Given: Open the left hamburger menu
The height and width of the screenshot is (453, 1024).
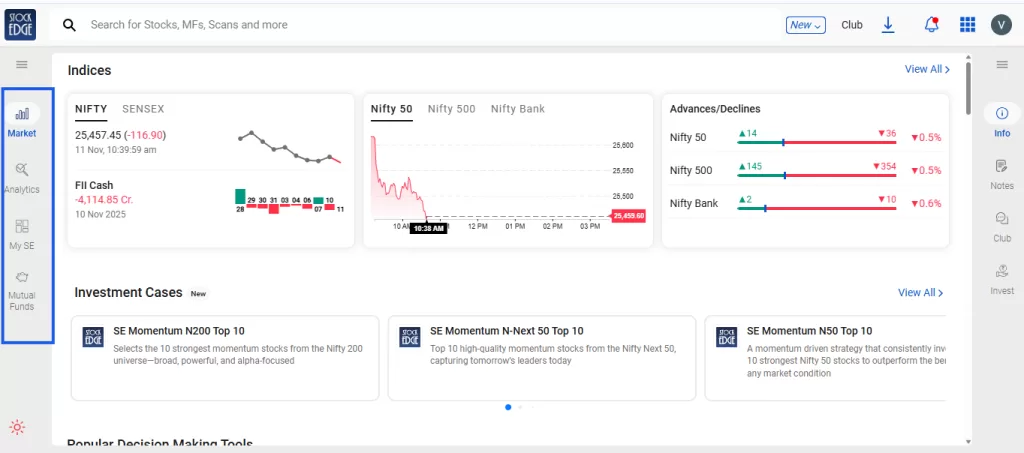Looking at the screenshot, I should pyautogui.click(x=22, y=64).
